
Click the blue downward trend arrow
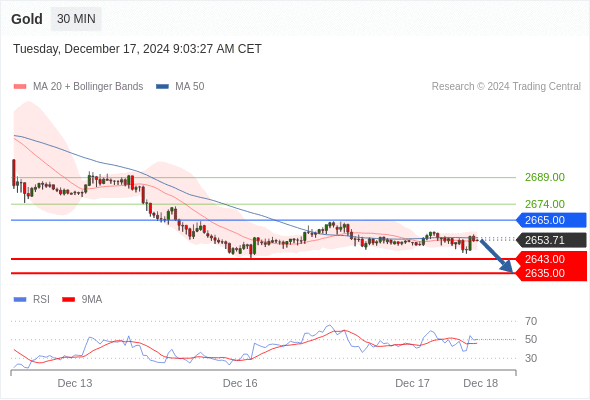click(x=497, y=256)
